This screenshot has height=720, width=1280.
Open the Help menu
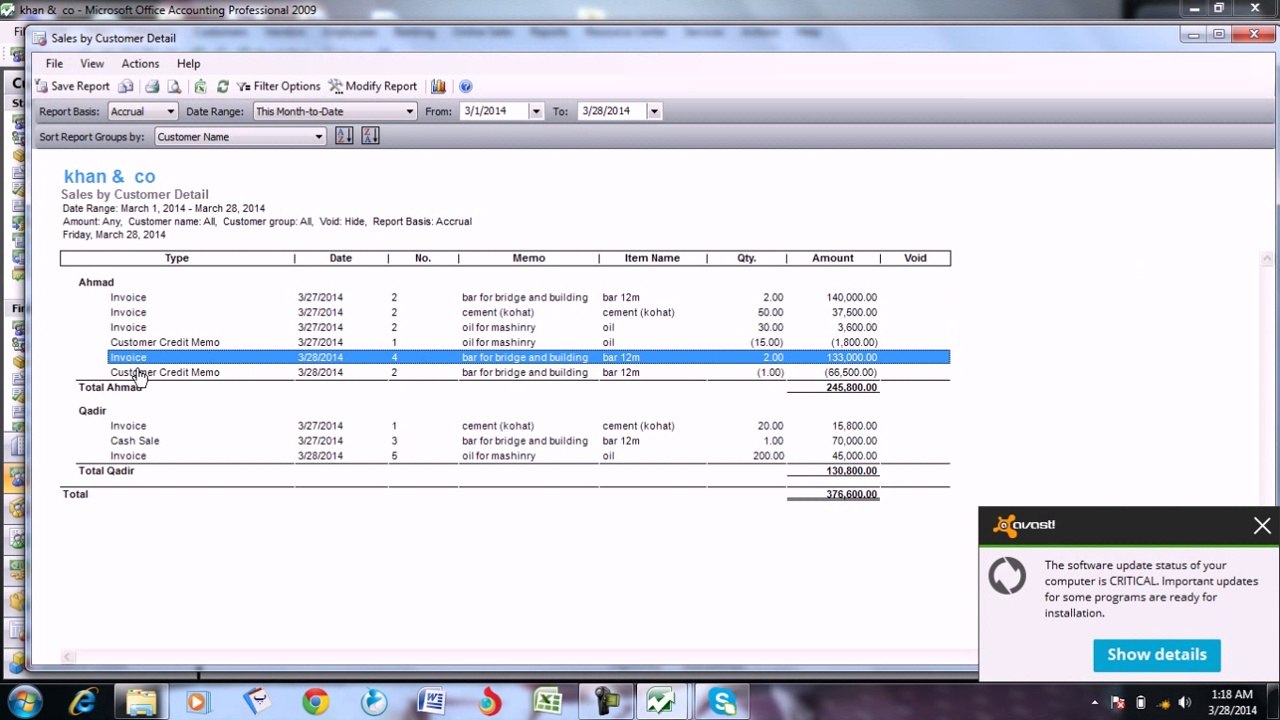(x=188, y=63)
